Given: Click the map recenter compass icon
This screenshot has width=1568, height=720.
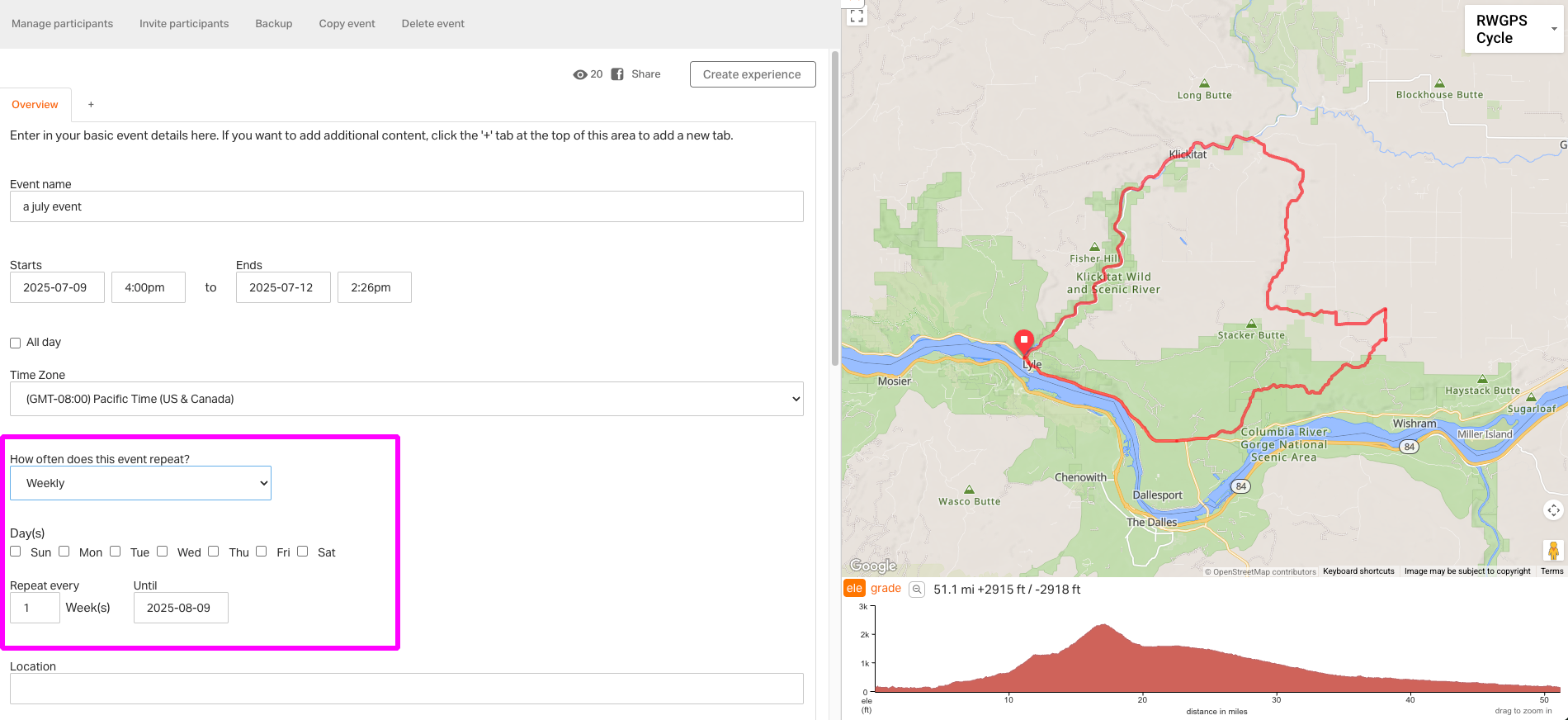Looking at the screenshot, I should [1553, 510].
